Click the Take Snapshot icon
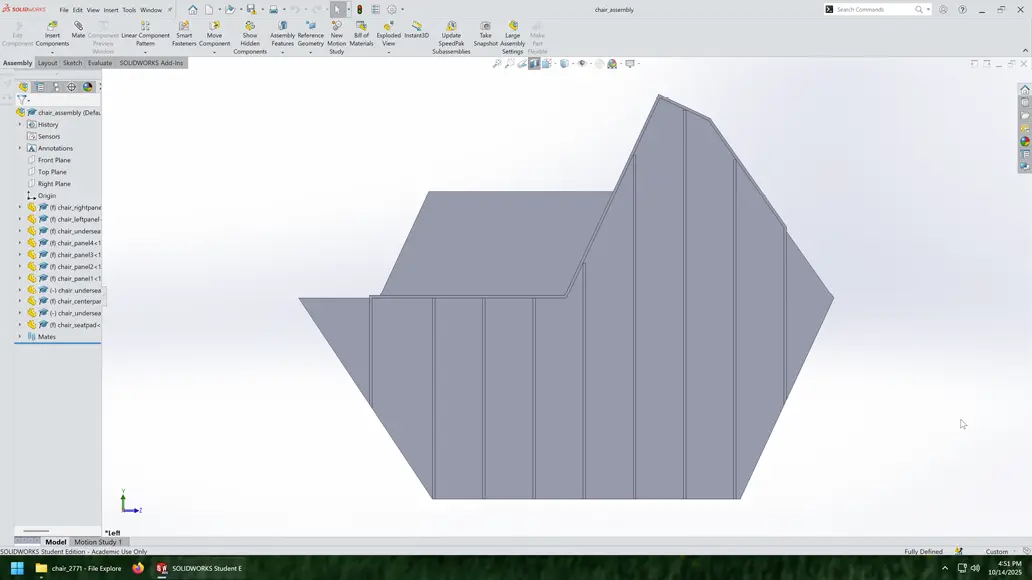This screenshot has width=1032, height=580. pos(485,31)
